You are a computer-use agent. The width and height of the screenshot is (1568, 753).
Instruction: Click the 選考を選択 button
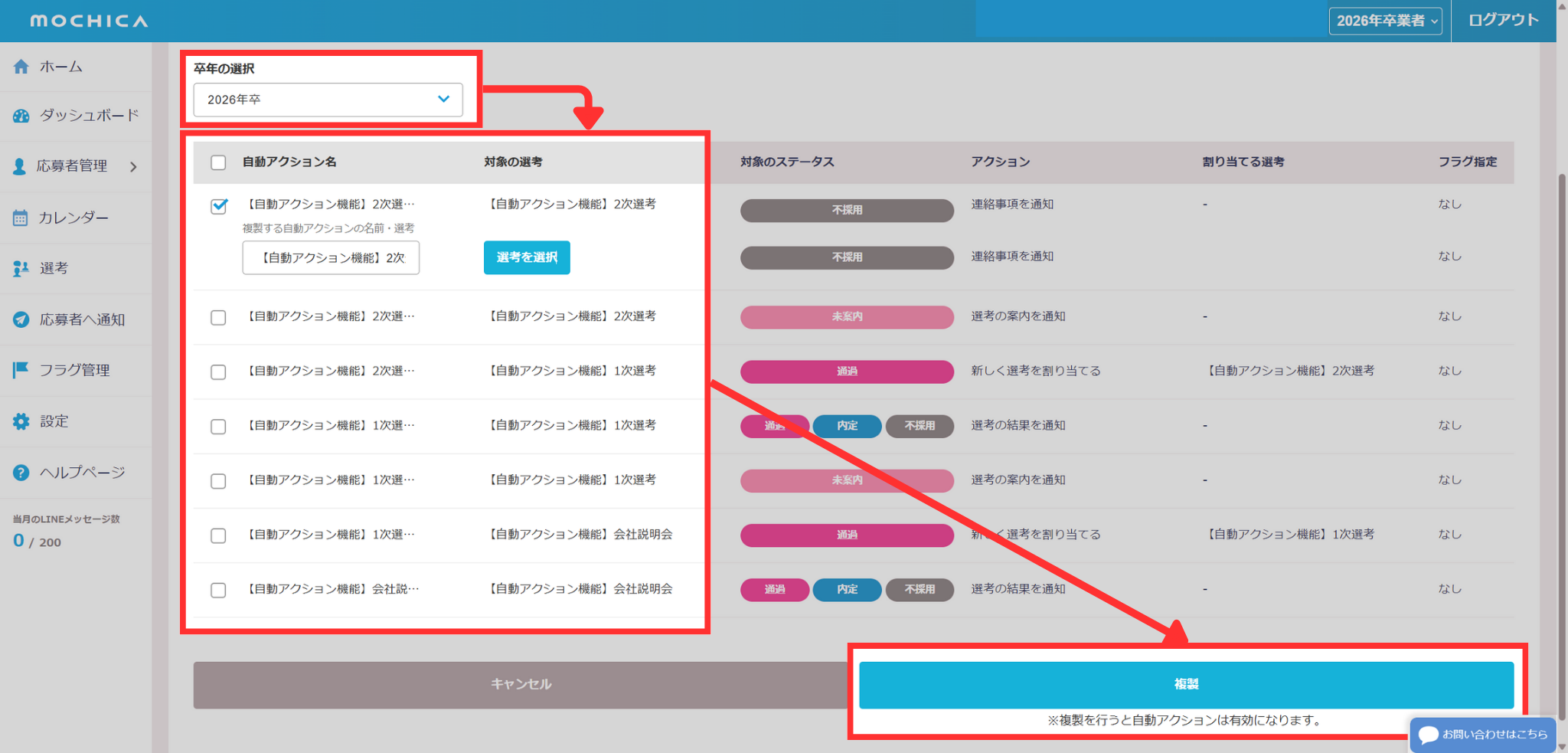527,257
